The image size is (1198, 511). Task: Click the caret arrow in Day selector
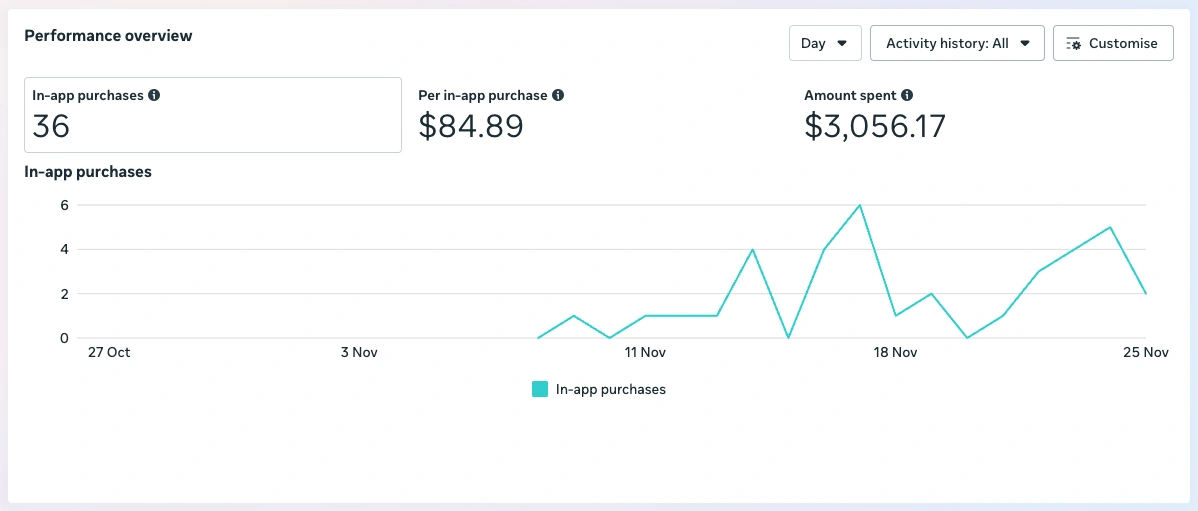pyautogui.click(x=842, y=44)
